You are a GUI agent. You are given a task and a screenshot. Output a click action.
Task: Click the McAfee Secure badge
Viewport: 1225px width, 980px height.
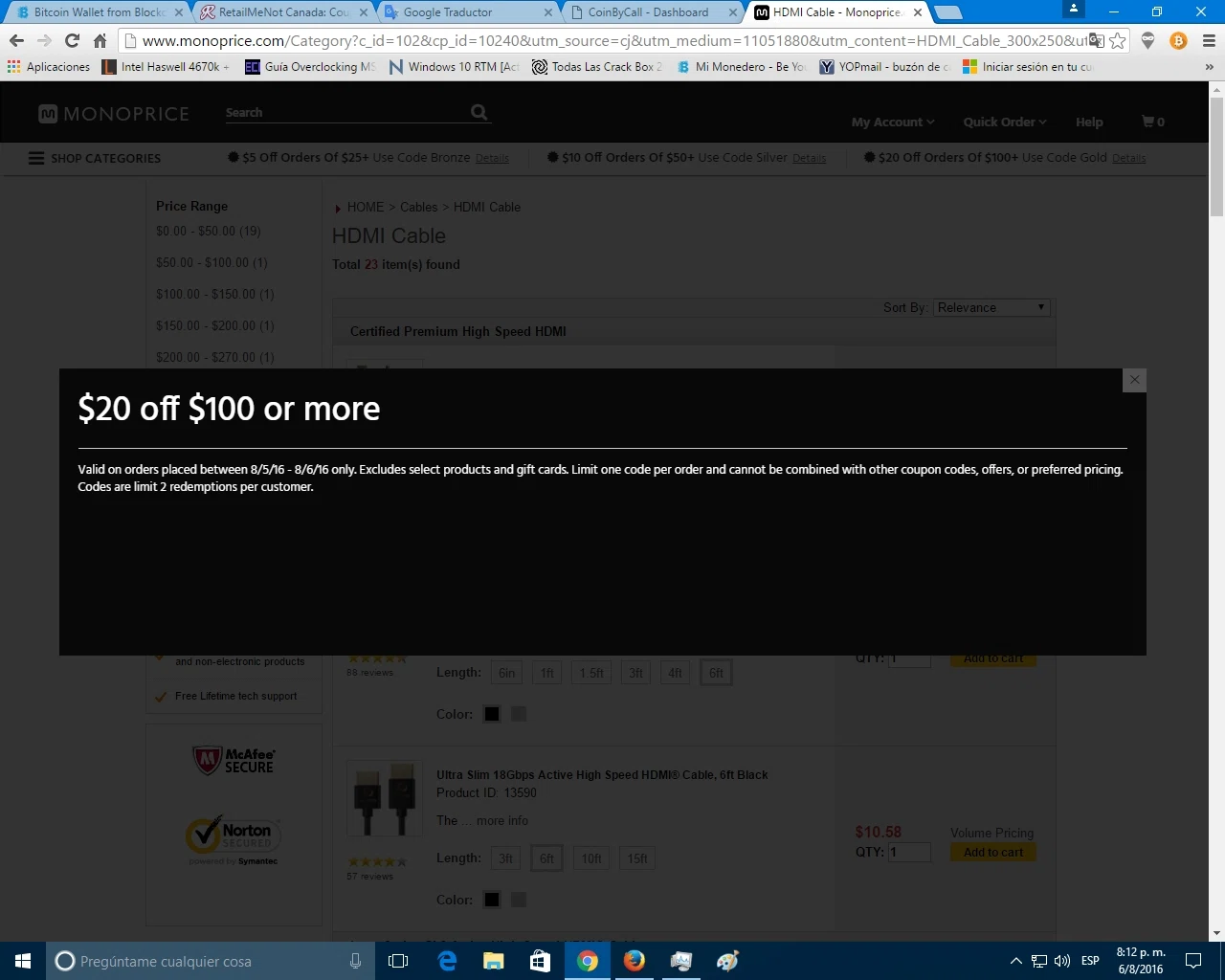(x=234, y=761)
